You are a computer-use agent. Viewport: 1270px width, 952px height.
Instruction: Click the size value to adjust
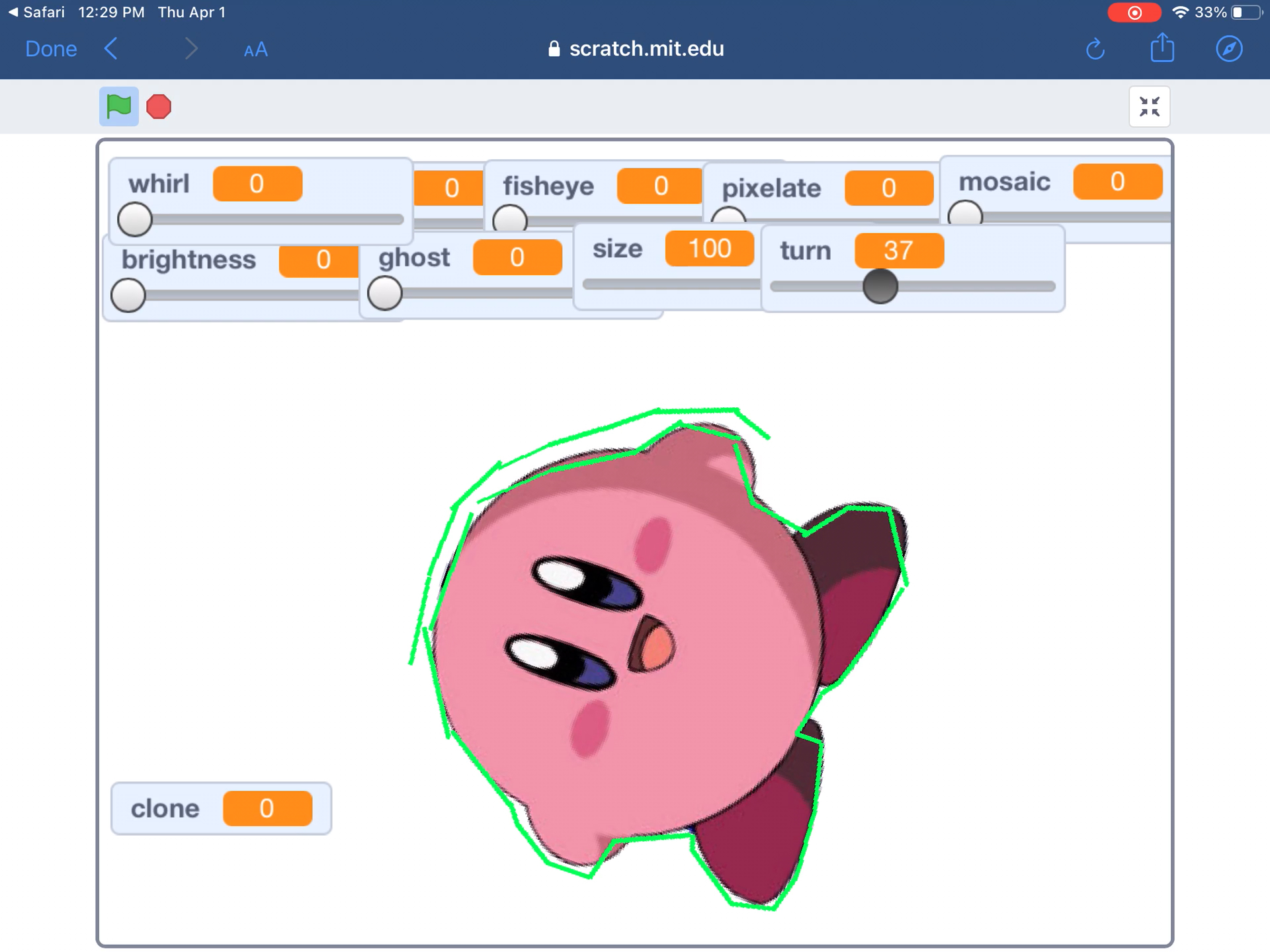pos(710,250)
